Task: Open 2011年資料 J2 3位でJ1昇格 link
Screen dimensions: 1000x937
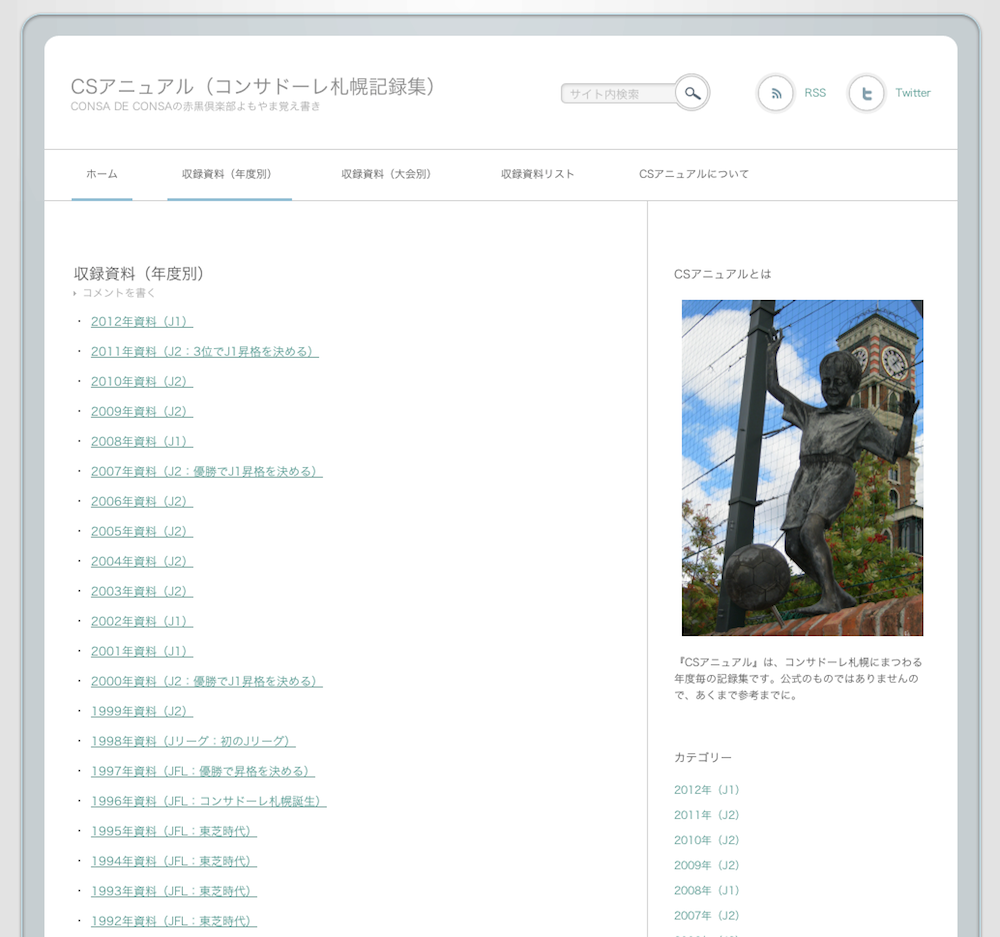Action: pyautogui.click(x=204, y=351)
